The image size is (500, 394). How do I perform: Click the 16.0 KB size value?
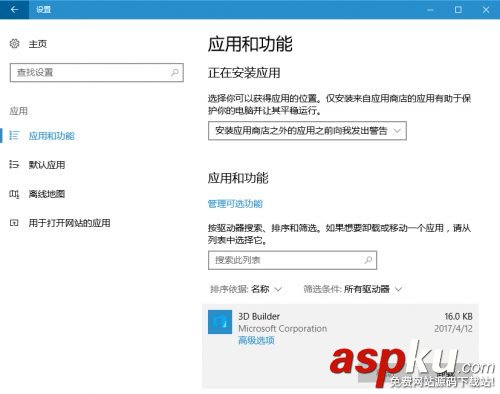458,316
